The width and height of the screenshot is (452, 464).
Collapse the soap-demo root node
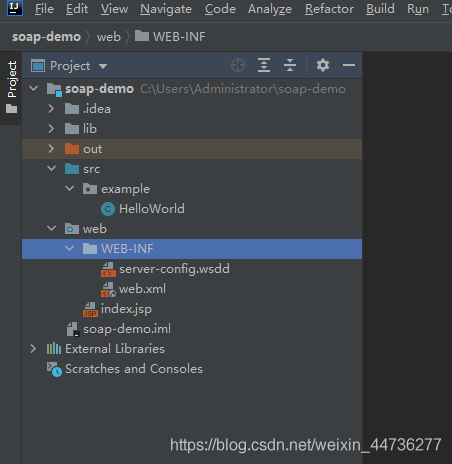[34, 88]
